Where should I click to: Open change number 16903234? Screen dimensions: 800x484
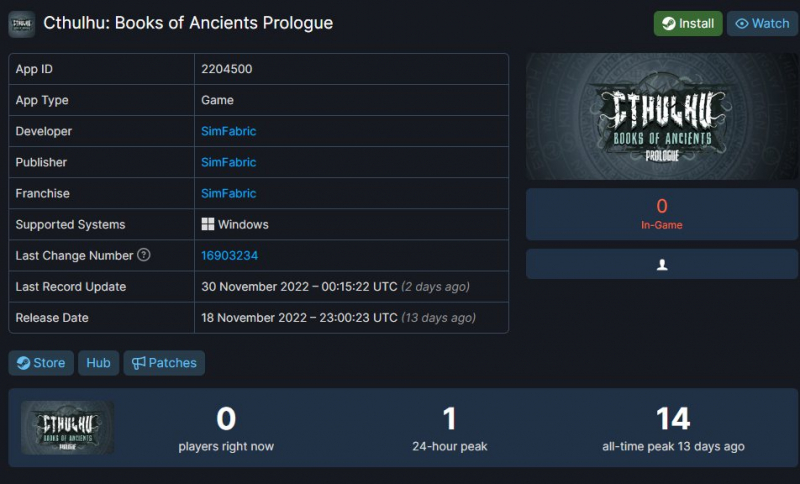tap(230, 256)
